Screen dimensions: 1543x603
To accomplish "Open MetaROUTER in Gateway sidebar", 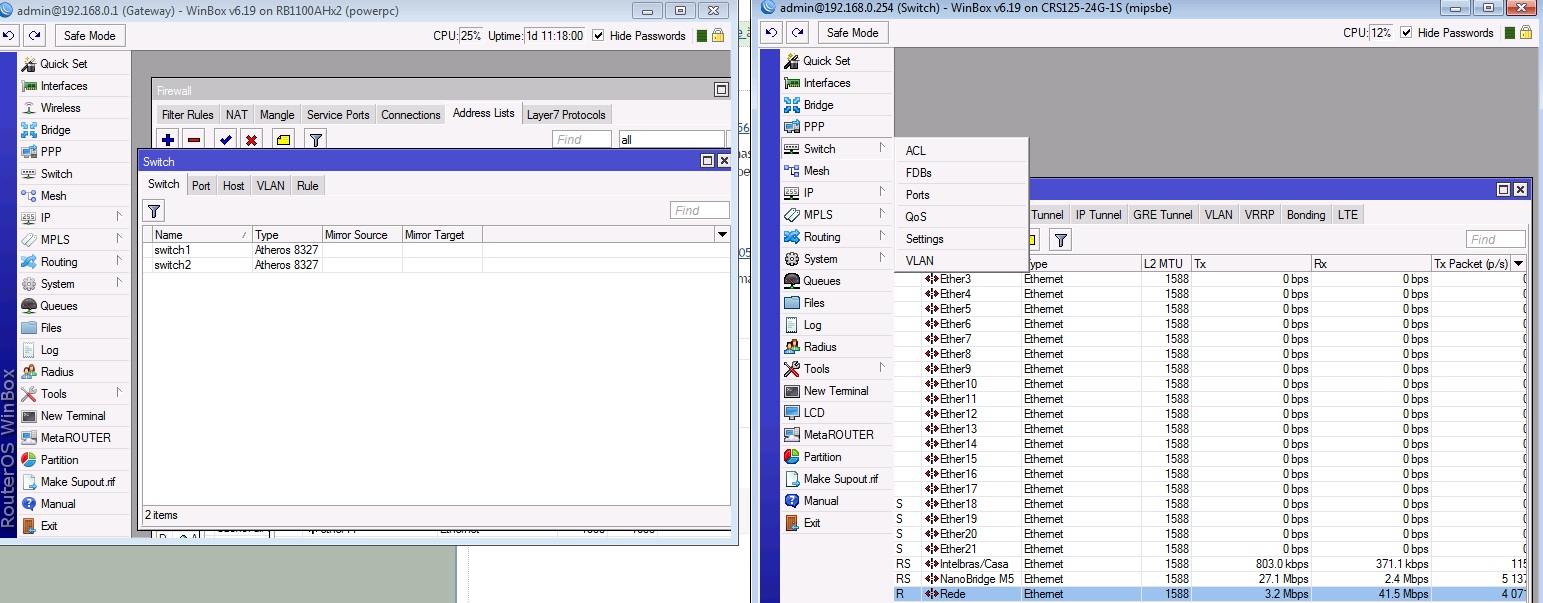I will click(x=75, y=438).
